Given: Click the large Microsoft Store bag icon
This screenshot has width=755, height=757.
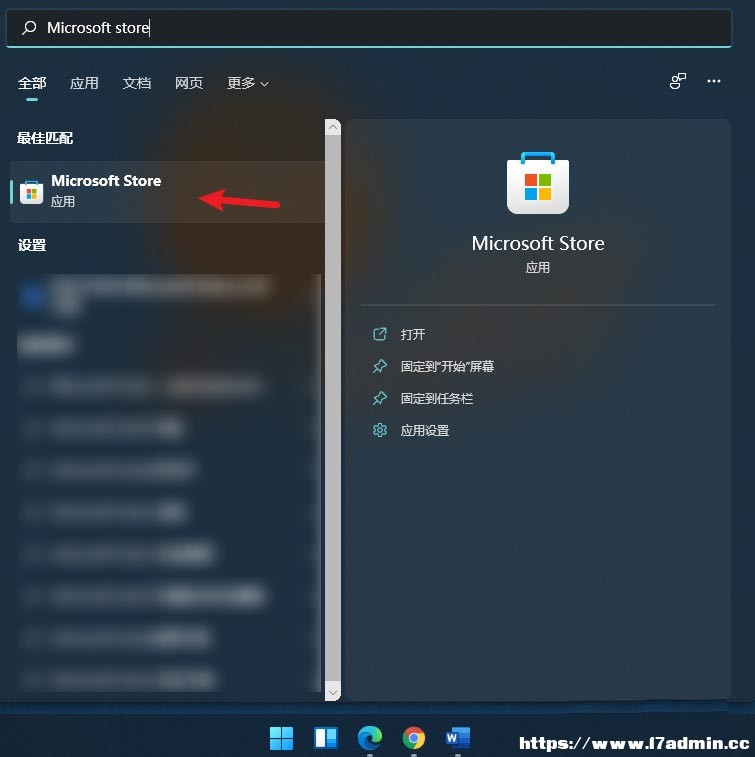Looking at the screenshot, I should click(x=538, y=183).
